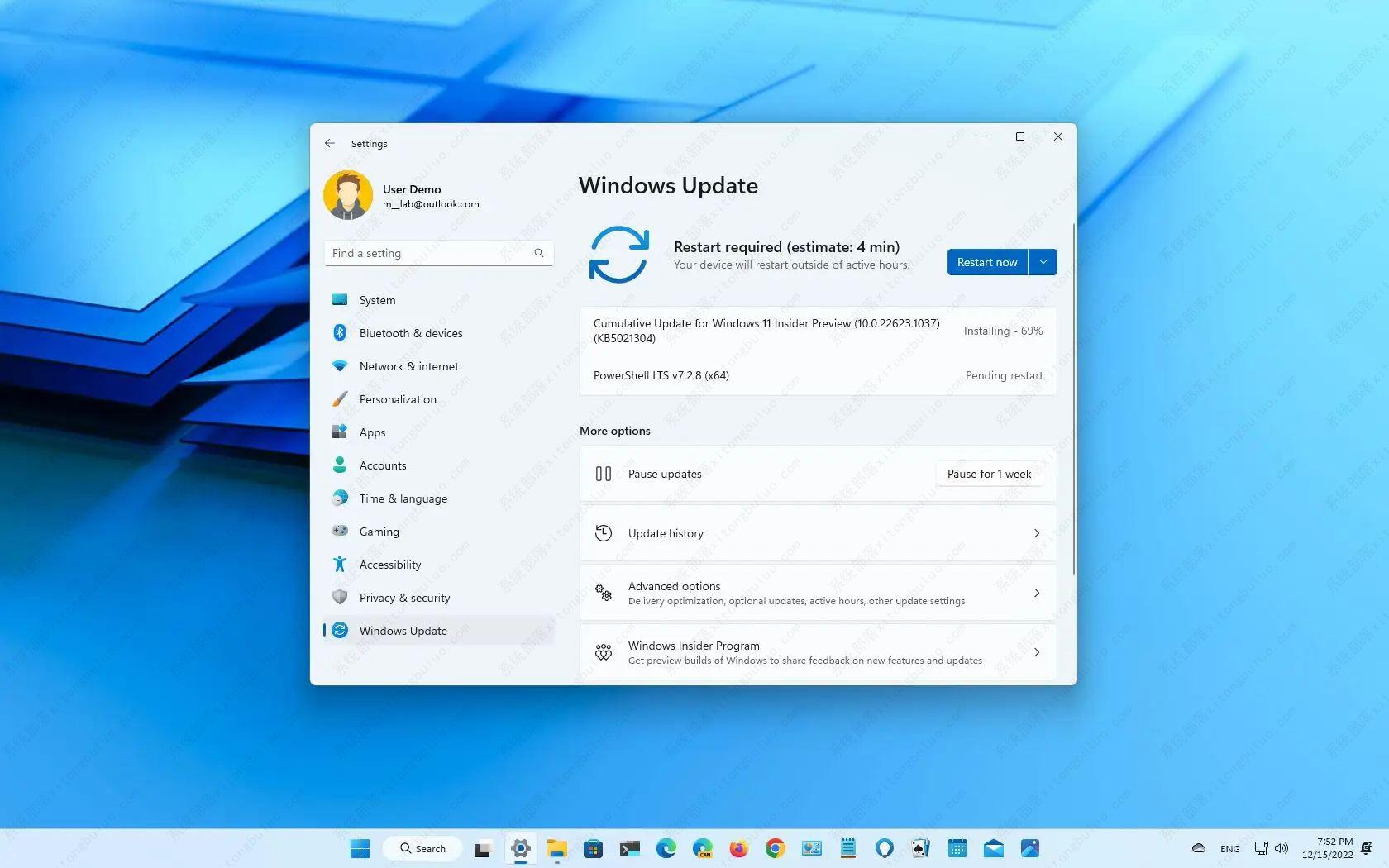Expand the Update history chevron
1389x868 pixels.
1036,533
